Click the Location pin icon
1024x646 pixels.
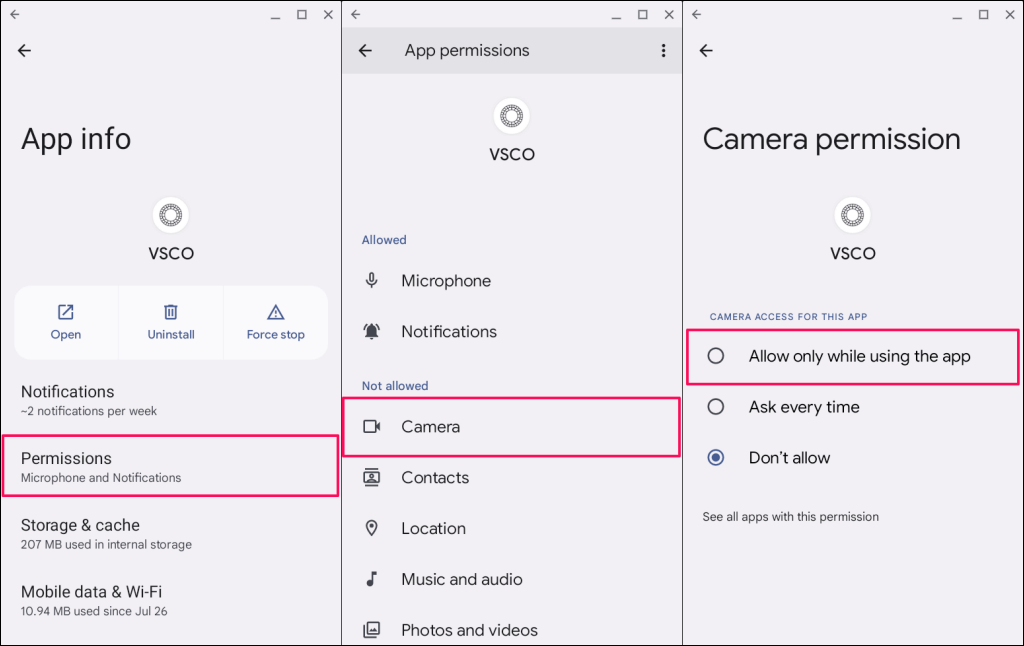point(372,528)
